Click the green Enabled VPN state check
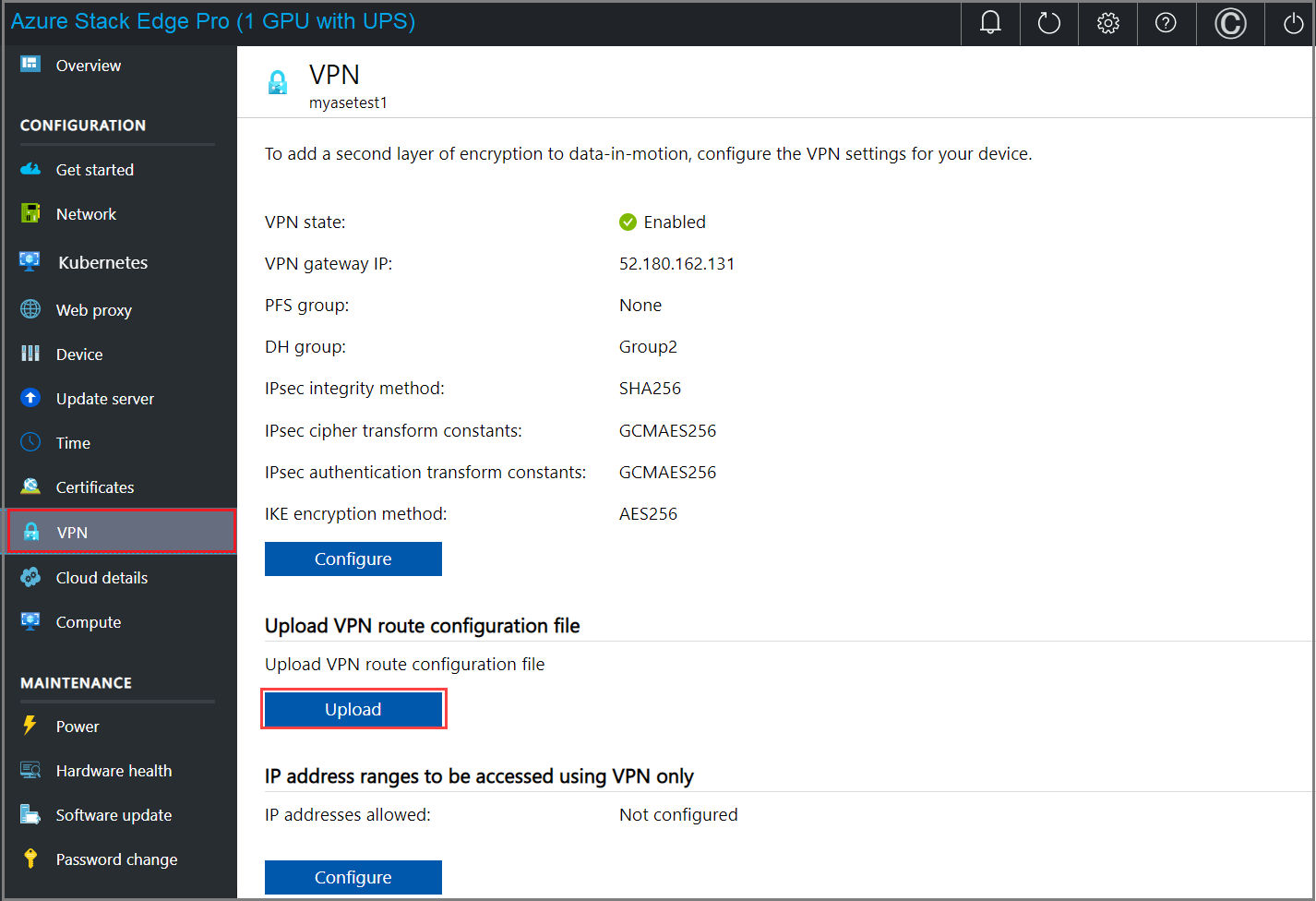 pyautogui.click(x=628, y=222)
